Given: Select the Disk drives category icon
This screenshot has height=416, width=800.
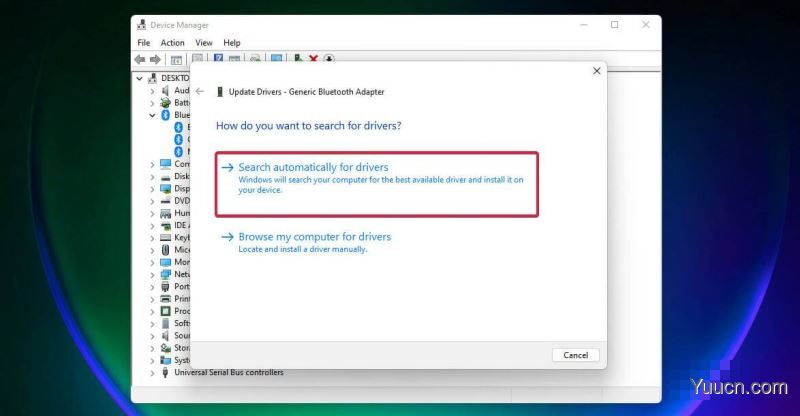Looking at the screenshot, I should tap(165, 177).
